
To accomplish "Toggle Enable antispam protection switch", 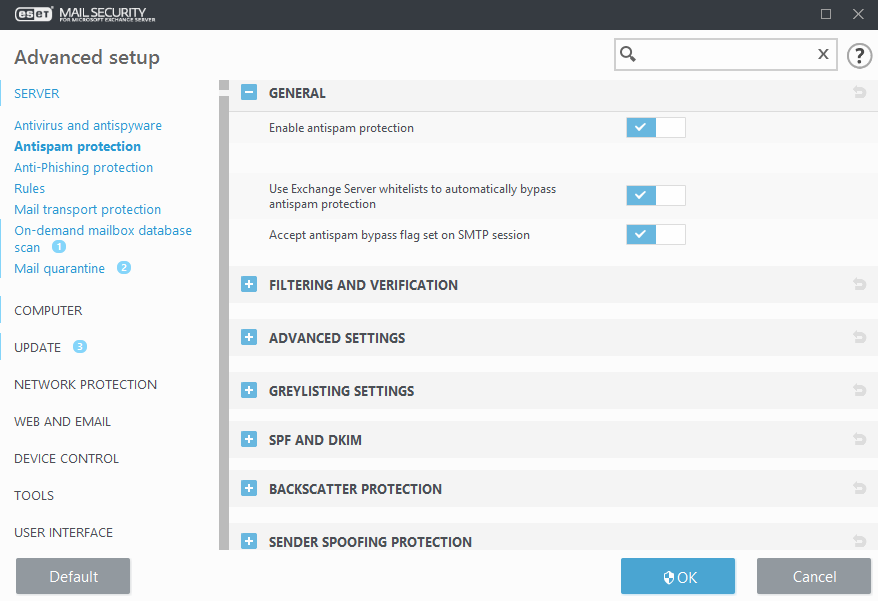I will tap(656, 128).
